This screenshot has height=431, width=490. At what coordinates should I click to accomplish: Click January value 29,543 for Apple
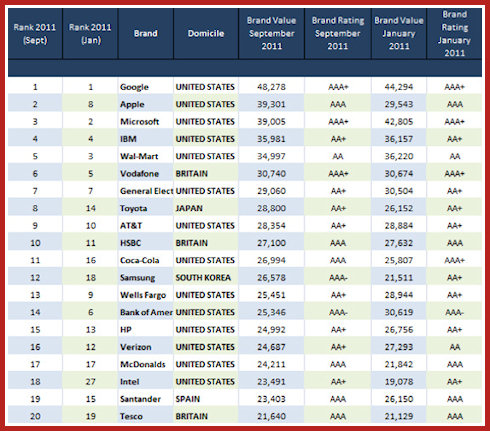(x=399, y=104)
